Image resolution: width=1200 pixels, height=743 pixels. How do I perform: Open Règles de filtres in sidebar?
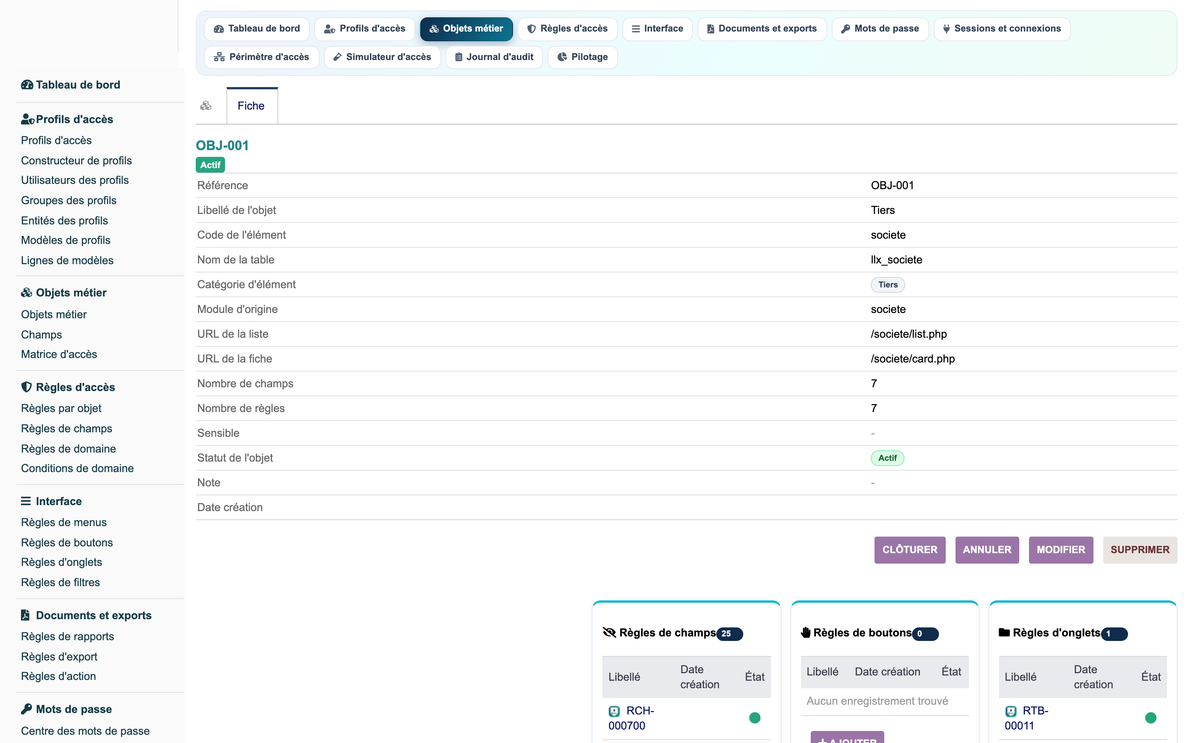(60, 583)
